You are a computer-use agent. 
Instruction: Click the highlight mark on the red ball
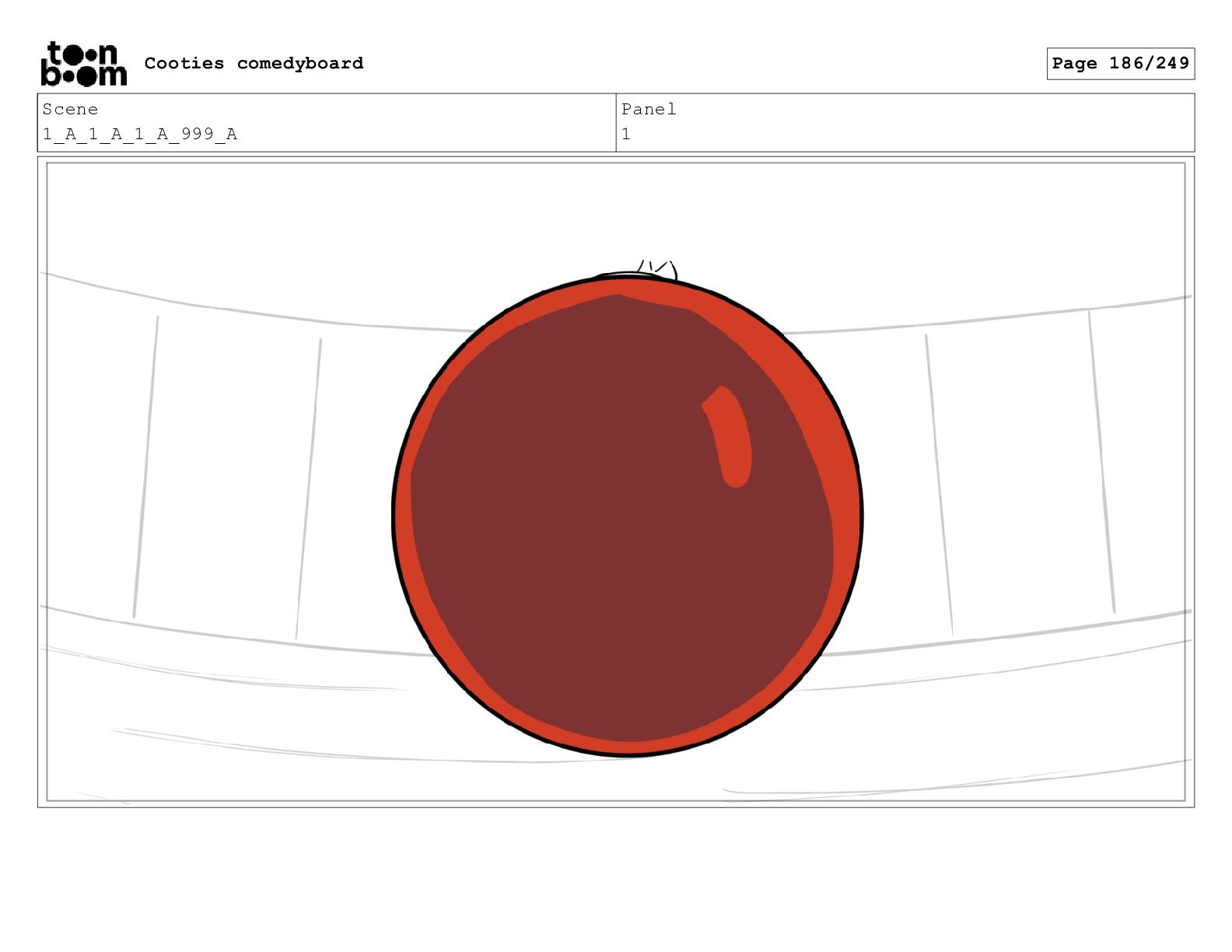[x=727, y=436]
